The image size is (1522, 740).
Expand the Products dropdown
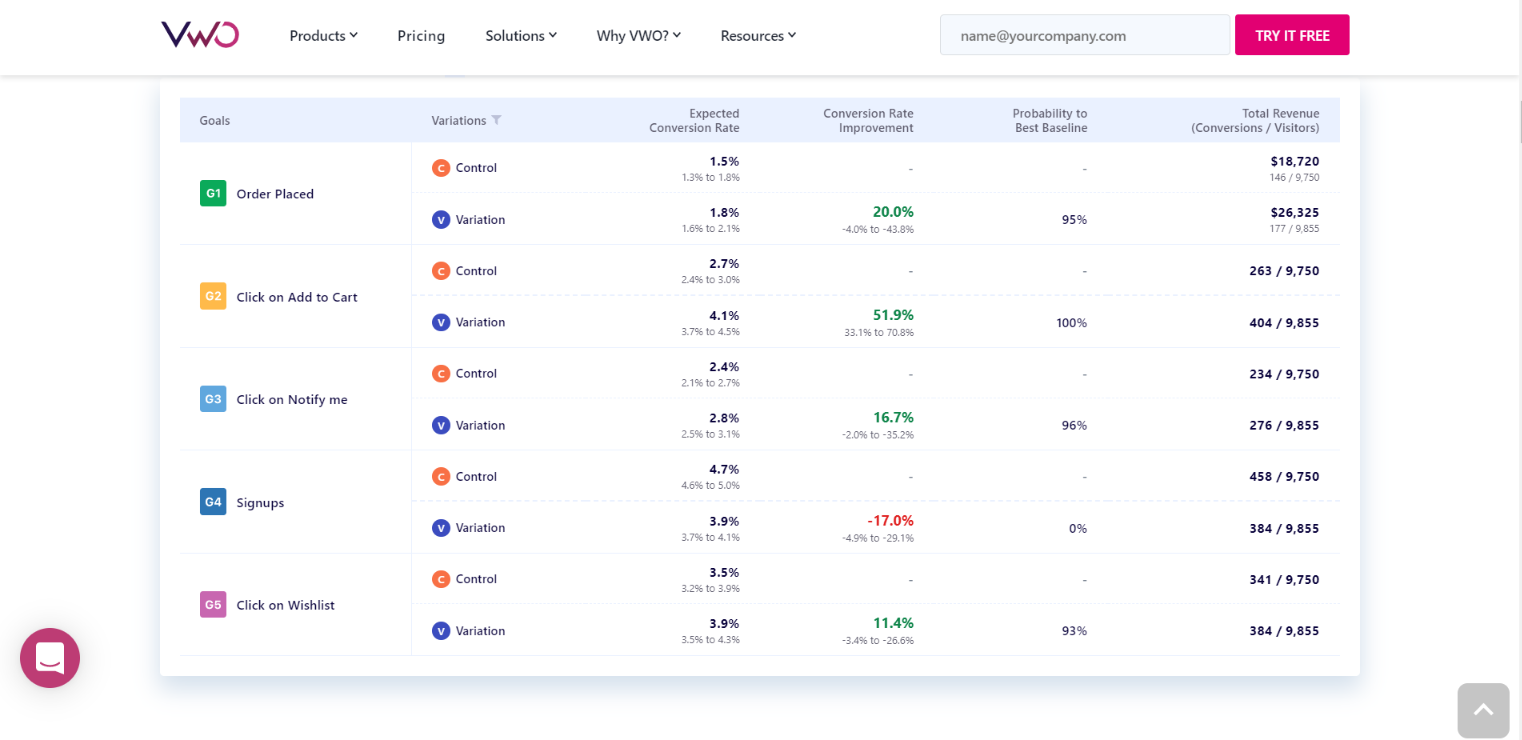[322, 35]
